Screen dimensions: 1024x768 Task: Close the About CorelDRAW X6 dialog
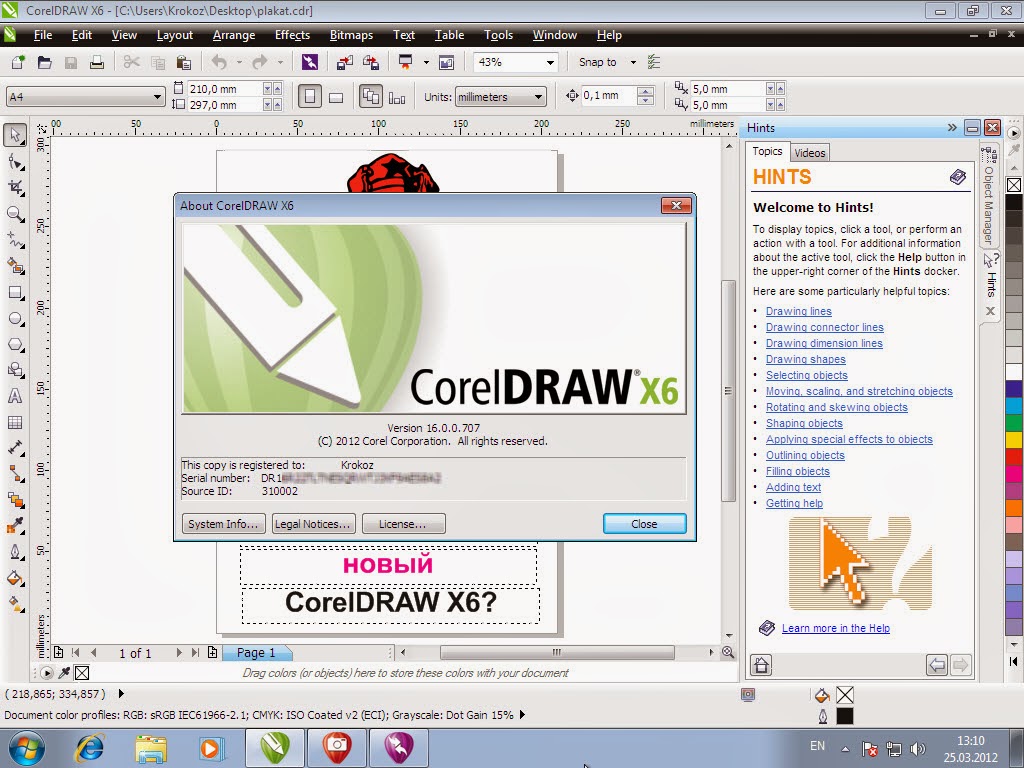pos(644,524)
